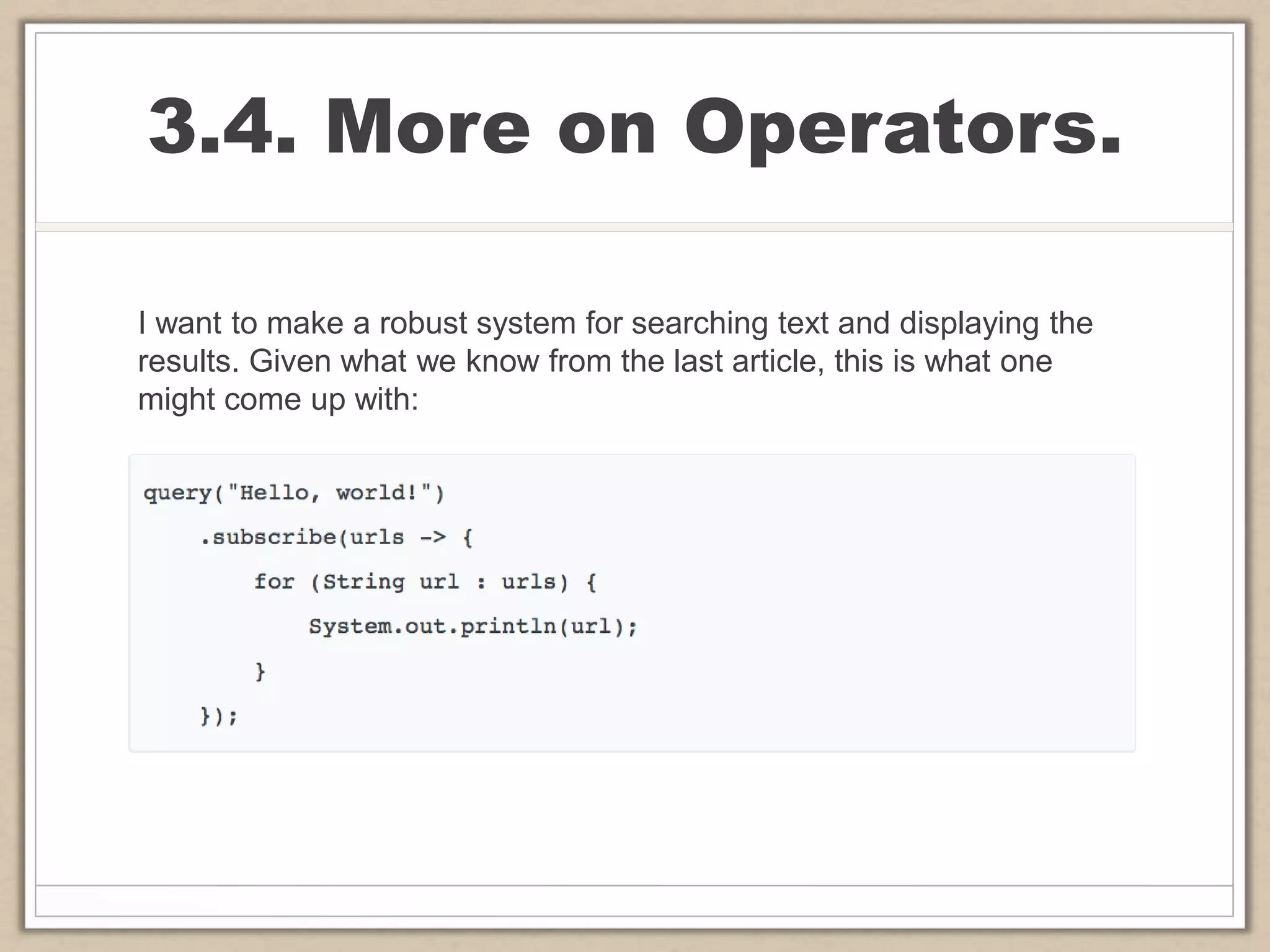Click the 'String' type keyword in code
The image size is (1270, 952).
click(x=364, y=582)
